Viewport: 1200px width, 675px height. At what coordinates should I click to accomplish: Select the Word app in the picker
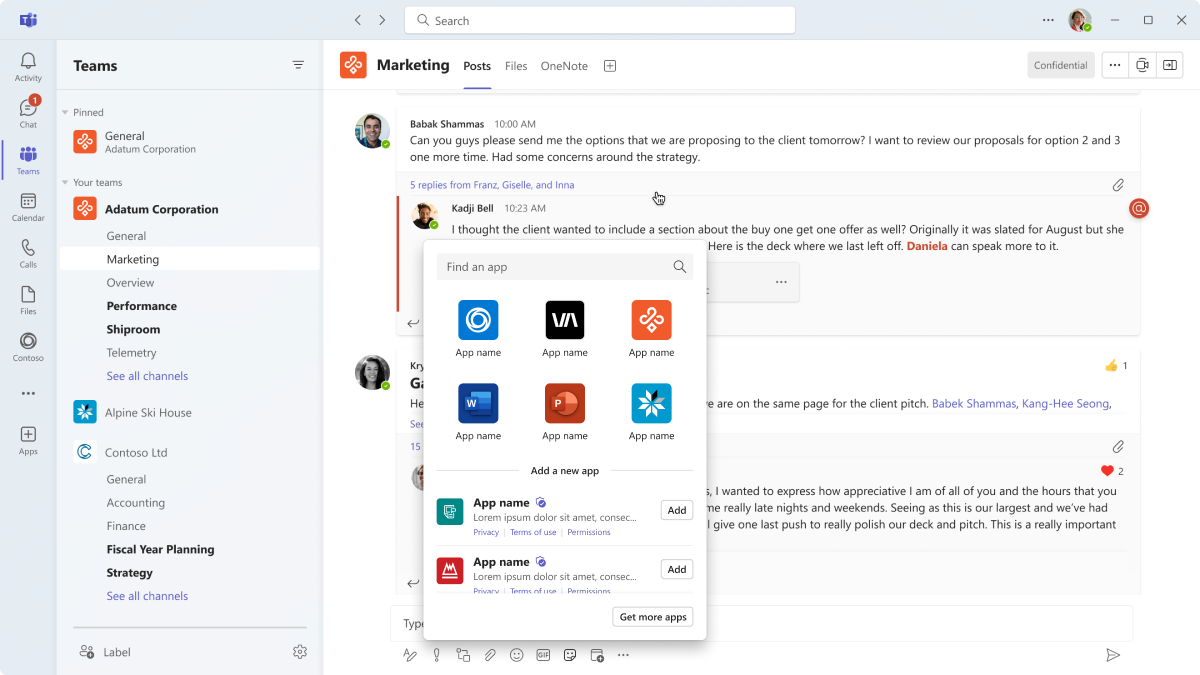(478, 403)
